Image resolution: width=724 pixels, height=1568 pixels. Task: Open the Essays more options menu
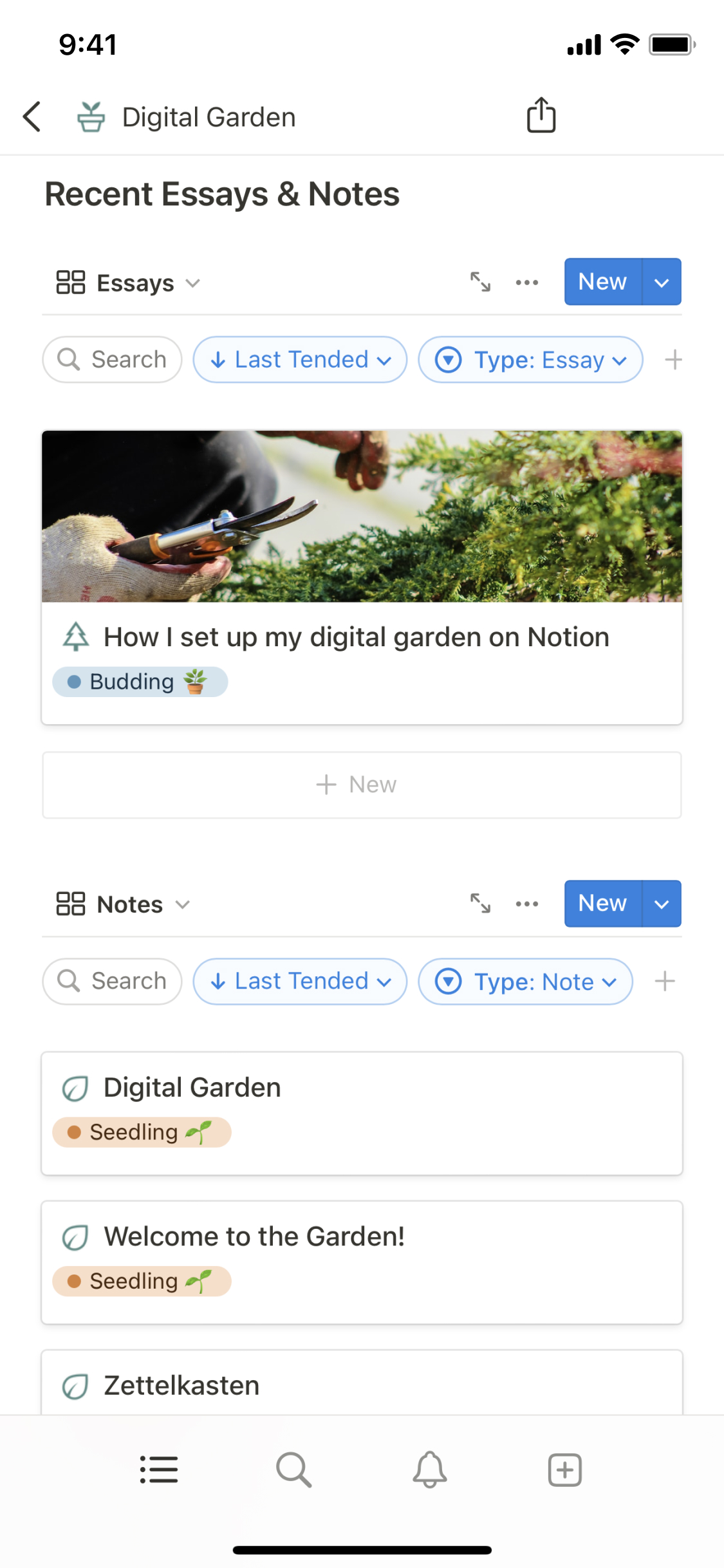coord(527,282)
